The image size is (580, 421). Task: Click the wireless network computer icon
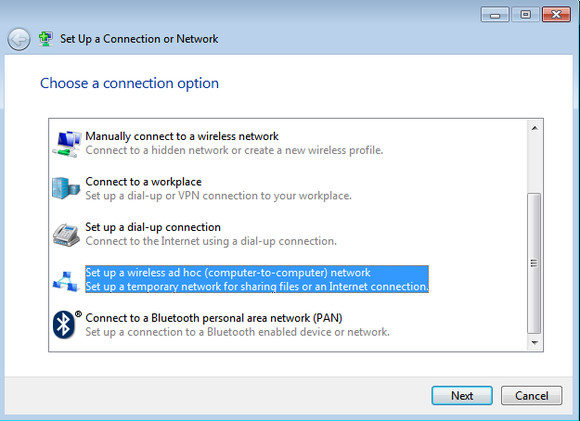click(67, 144)
